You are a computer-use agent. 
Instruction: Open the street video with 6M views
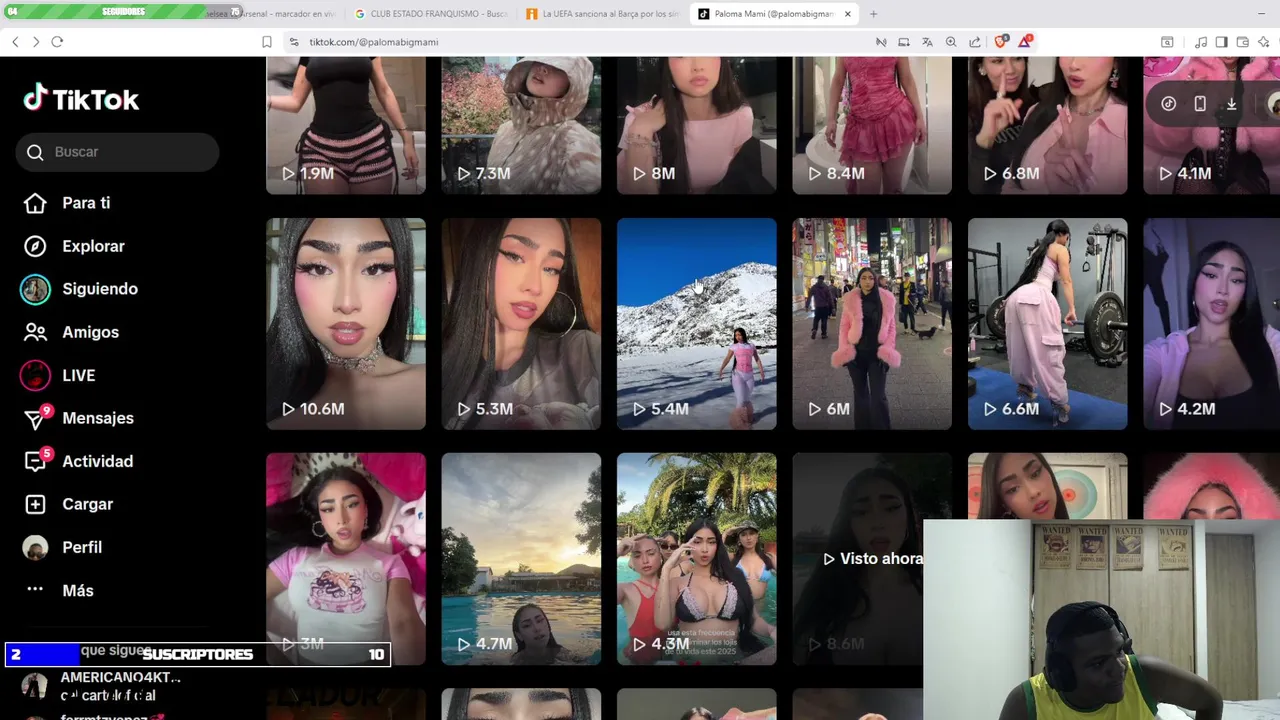point(872,324)
